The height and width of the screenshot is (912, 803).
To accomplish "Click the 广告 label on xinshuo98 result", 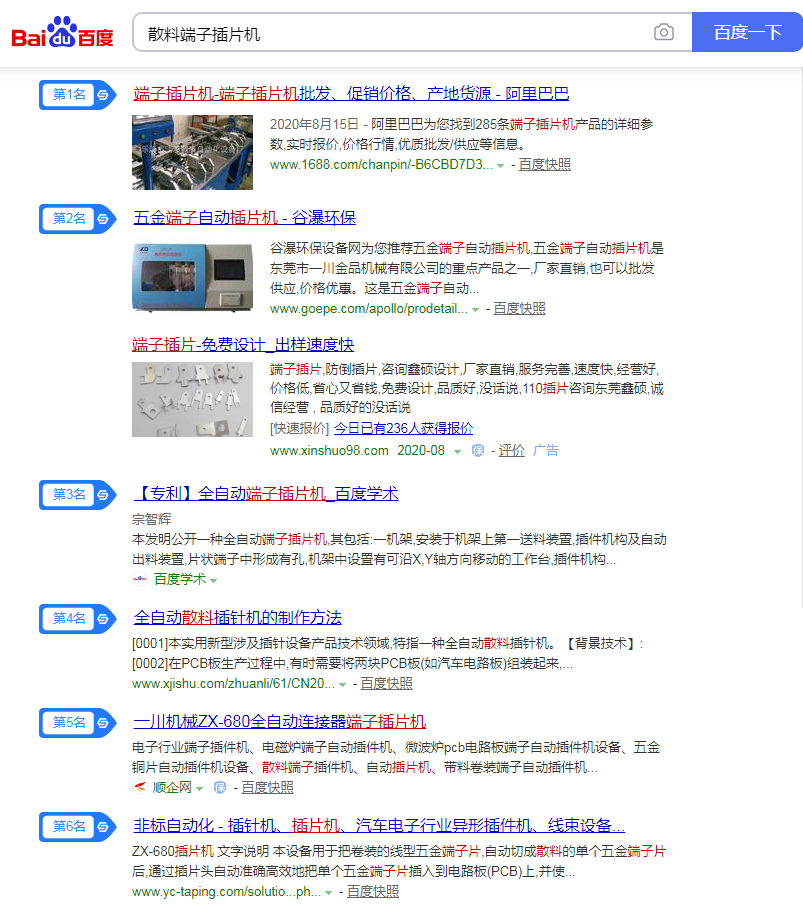I will [x=545, y=450].
